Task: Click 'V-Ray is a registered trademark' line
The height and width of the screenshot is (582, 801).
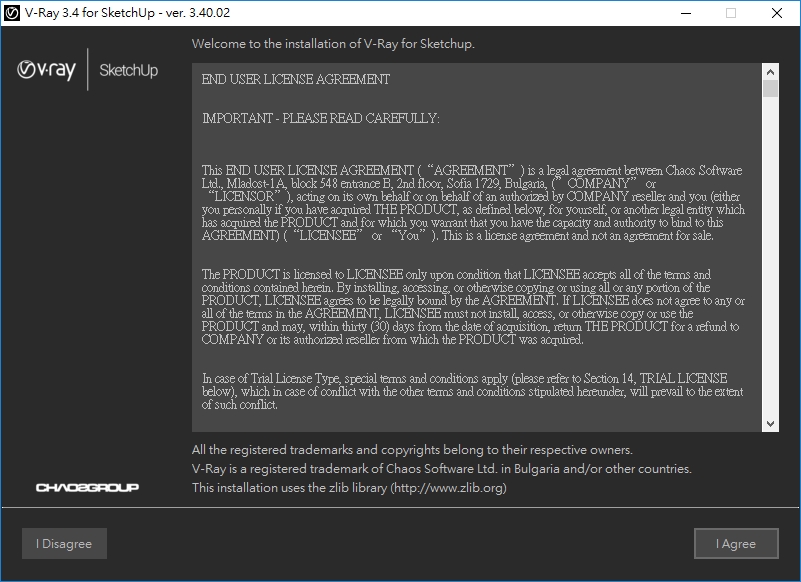Action: 442,469
